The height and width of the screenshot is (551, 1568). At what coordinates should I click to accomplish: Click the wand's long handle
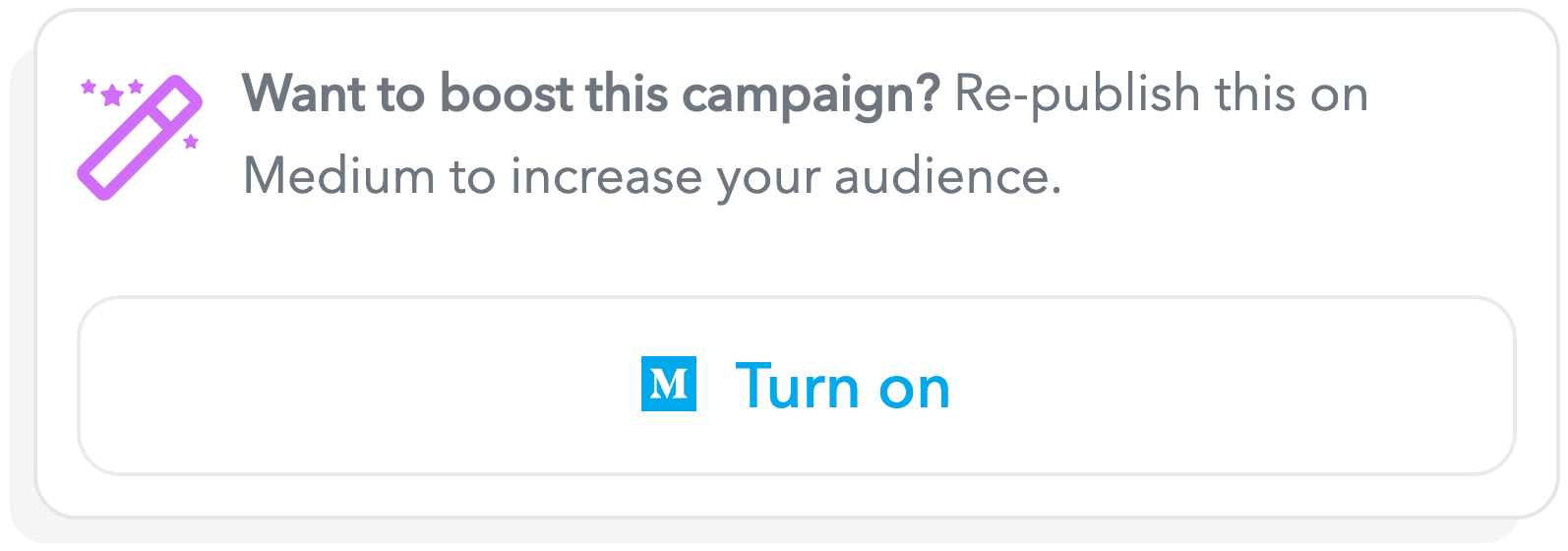122,156
